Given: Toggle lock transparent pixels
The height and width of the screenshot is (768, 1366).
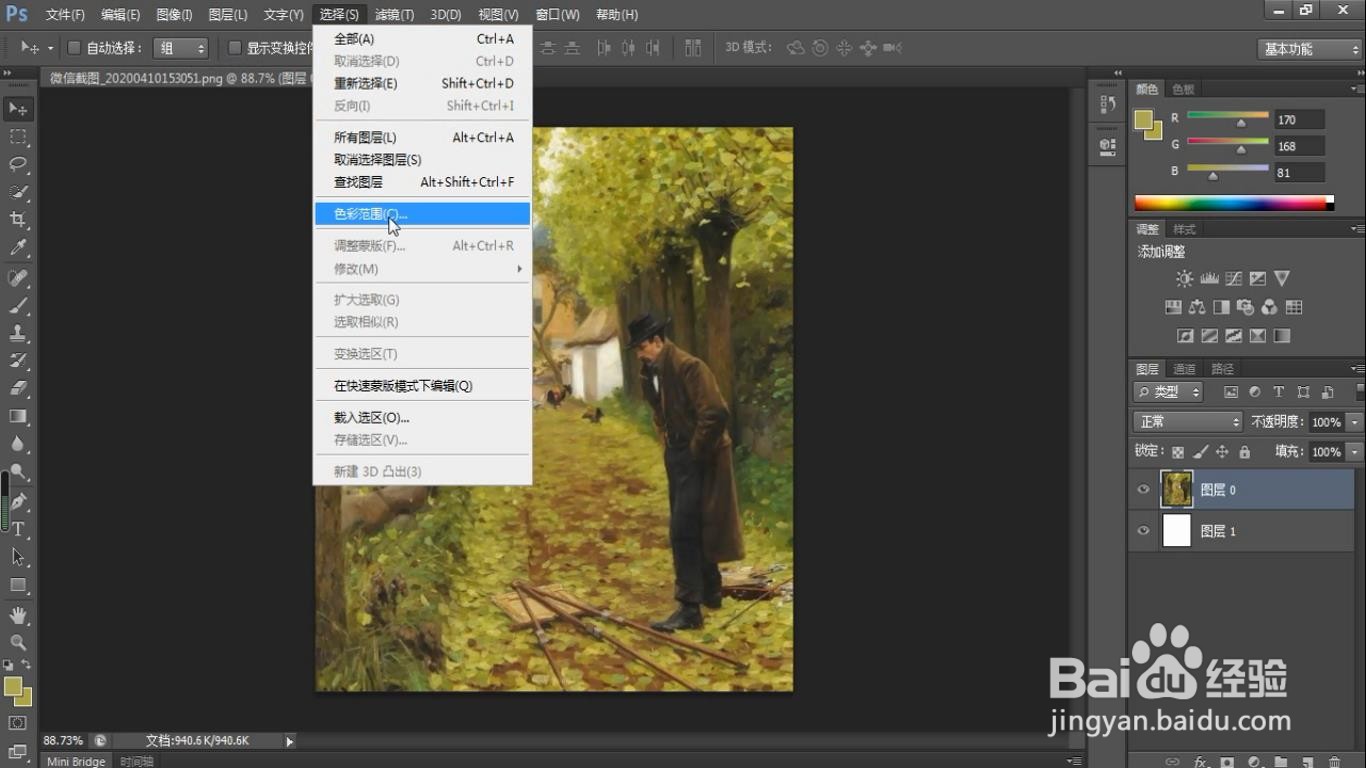Looking at the screenshot, I should 1178,452.
